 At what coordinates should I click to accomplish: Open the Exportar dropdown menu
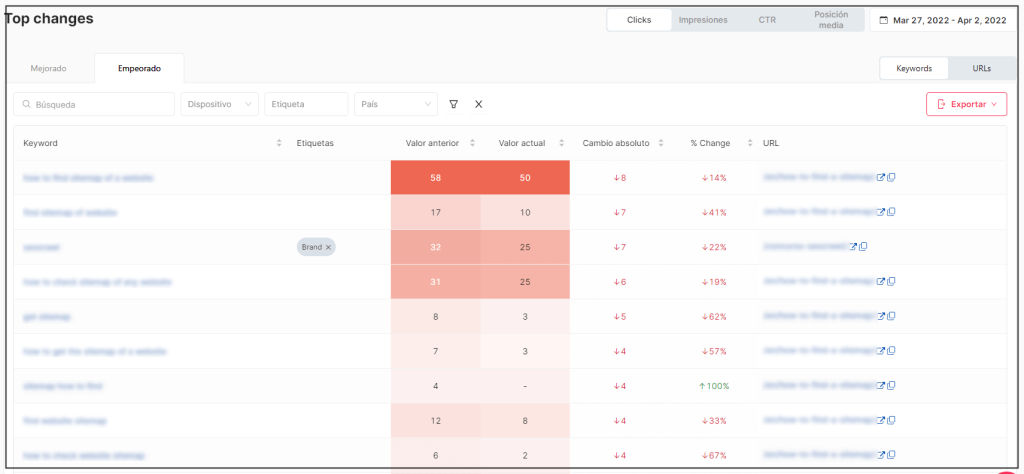(x=966, y=104)
